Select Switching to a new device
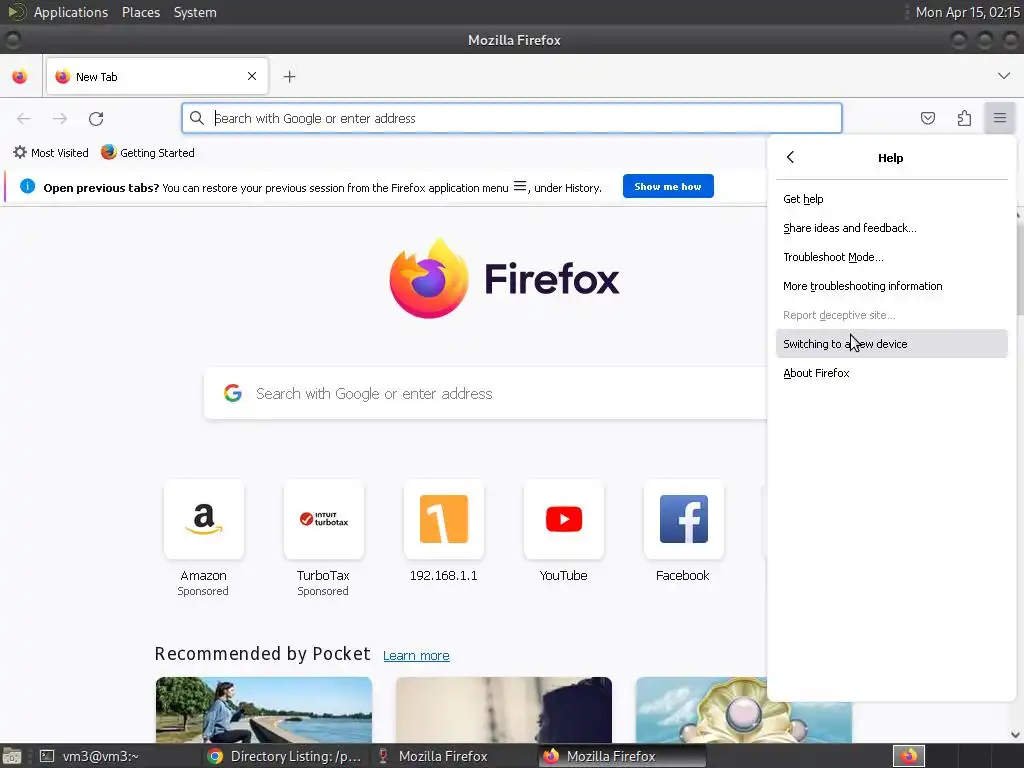This screenshot has width=1024, height=768. 891,344
